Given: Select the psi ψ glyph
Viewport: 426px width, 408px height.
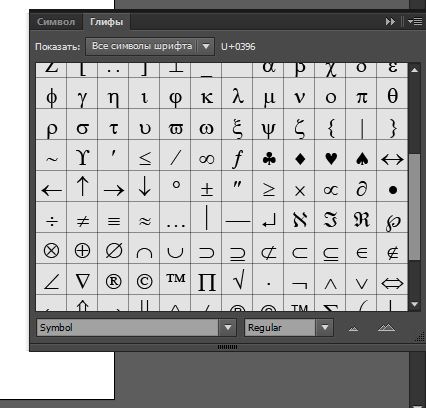Looking at the screenshot, I should pyautogui.click(x=269, y=125).
